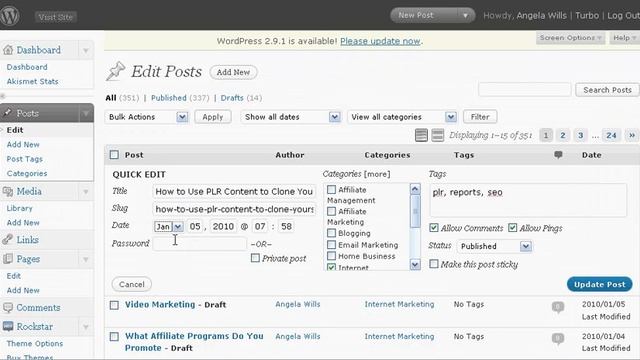The width and height of the screenshot is (640, 360).
Task: Click the Links chain icon
Action: coord(8,240)
